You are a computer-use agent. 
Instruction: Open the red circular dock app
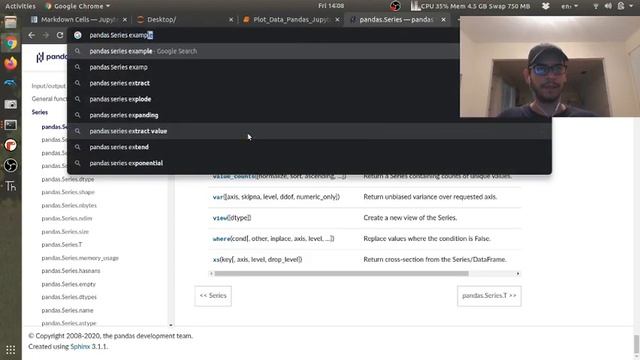click(x=11, y=145)
